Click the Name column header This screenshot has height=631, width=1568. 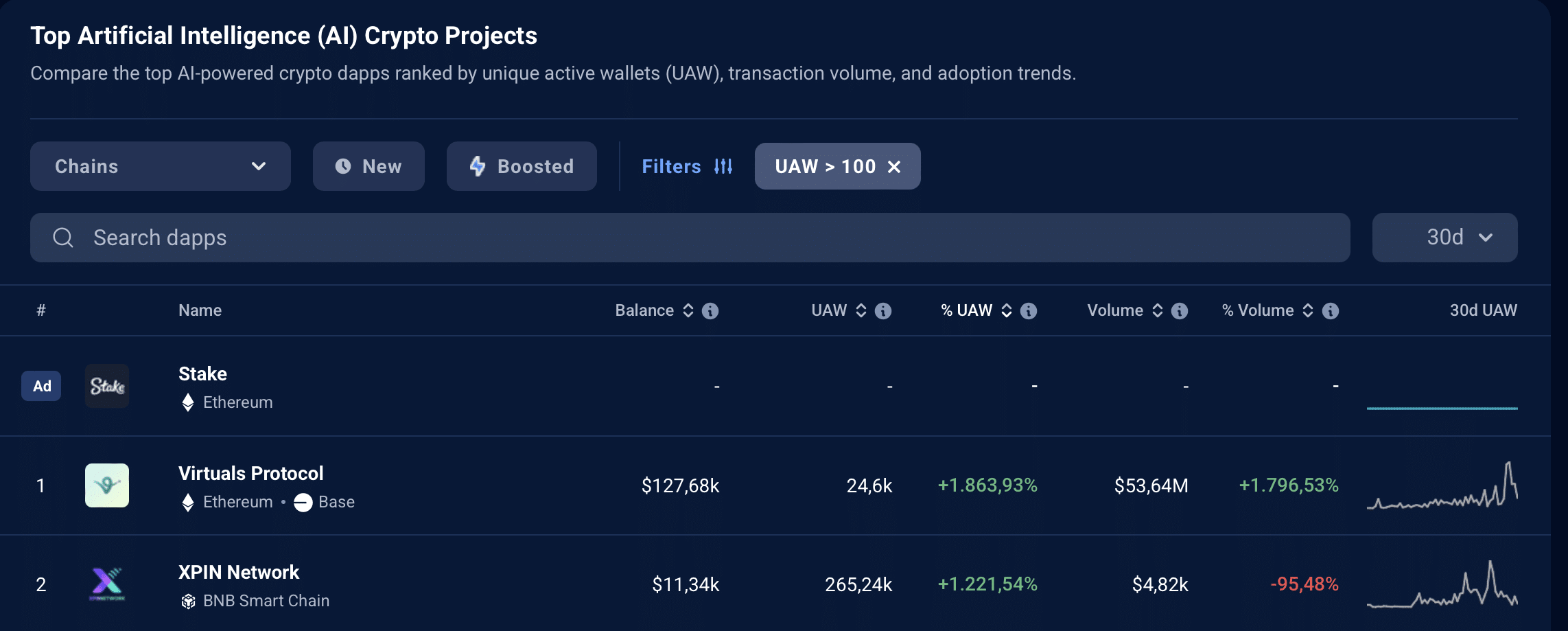200,310
